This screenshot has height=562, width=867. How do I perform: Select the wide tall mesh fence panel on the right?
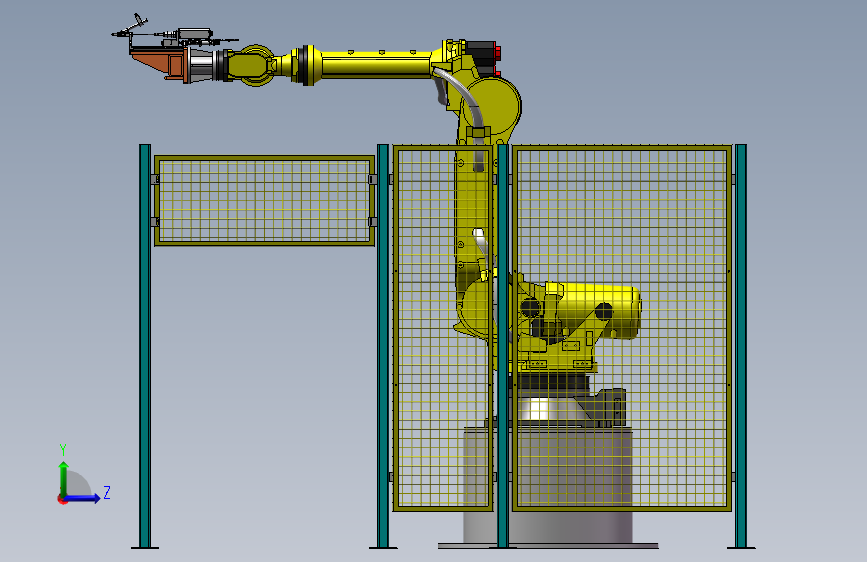[621, 328]
